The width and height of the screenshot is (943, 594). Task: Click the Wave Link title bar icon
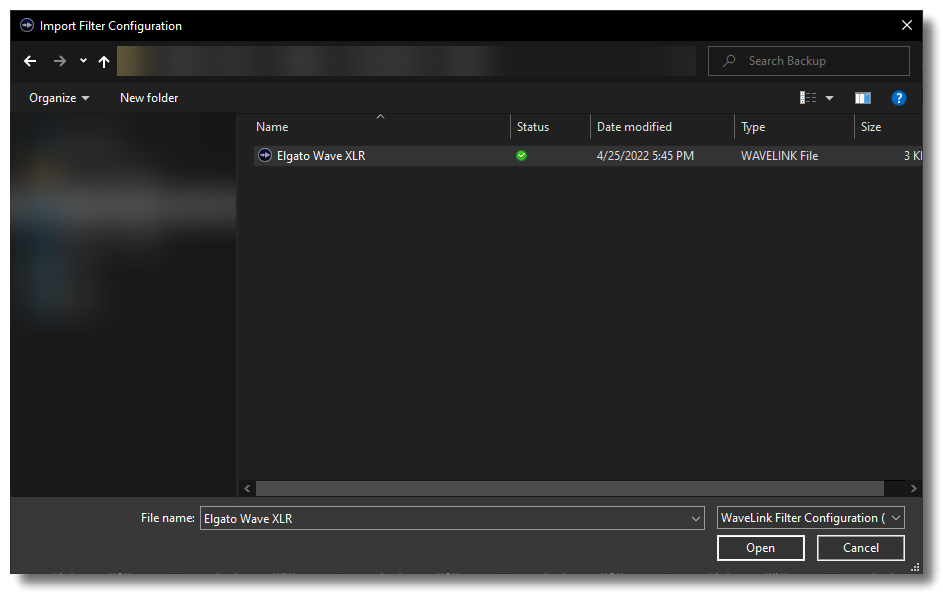pyautogui.click(x=27, y=25)
